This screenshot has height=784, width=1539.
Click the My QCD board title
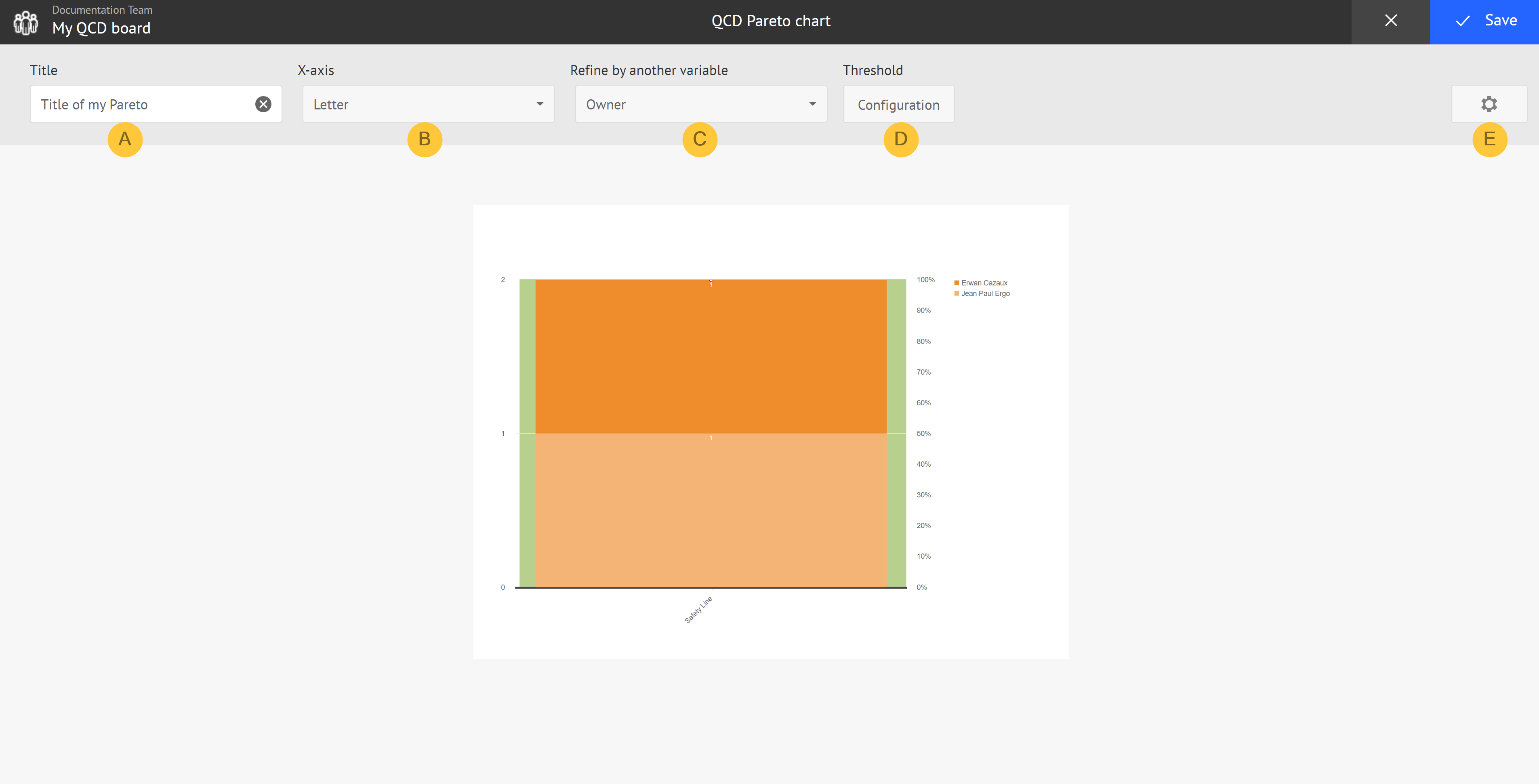coord(101,29)
